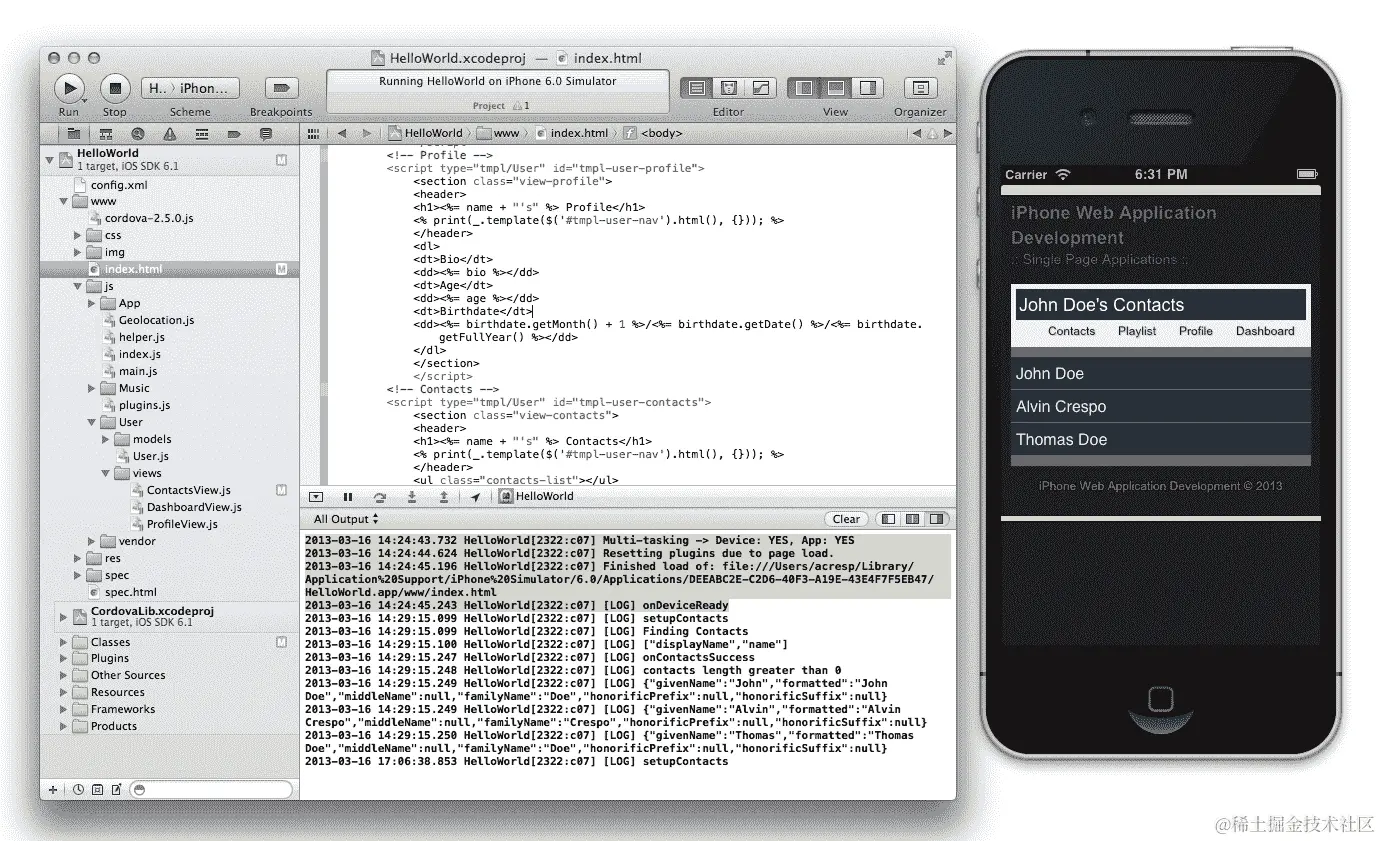Tap Alvin Crespo contact in simulator
The image size is (1381, 841).
(1160, 406)
